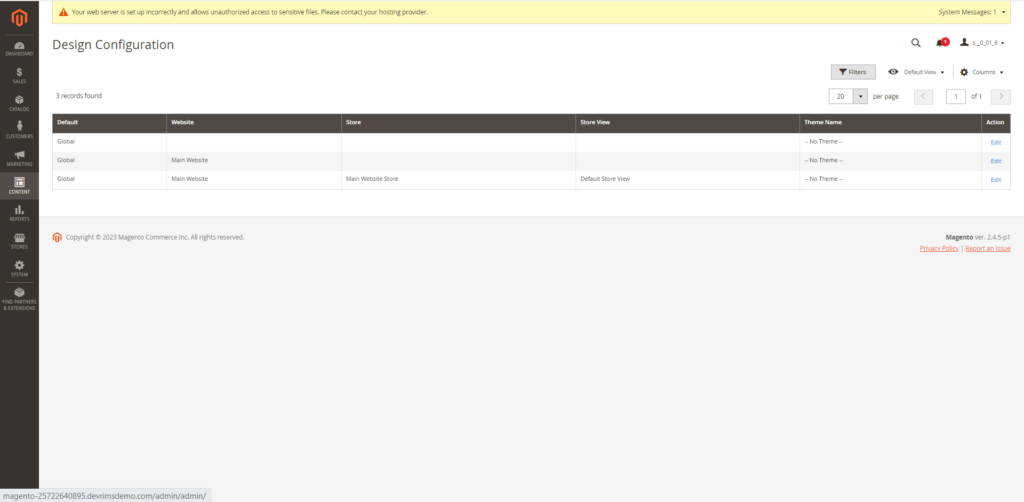Open the Dashboard sidebar menu
The height and width of the screenshot is (502, 1024).
click(19, 49)
